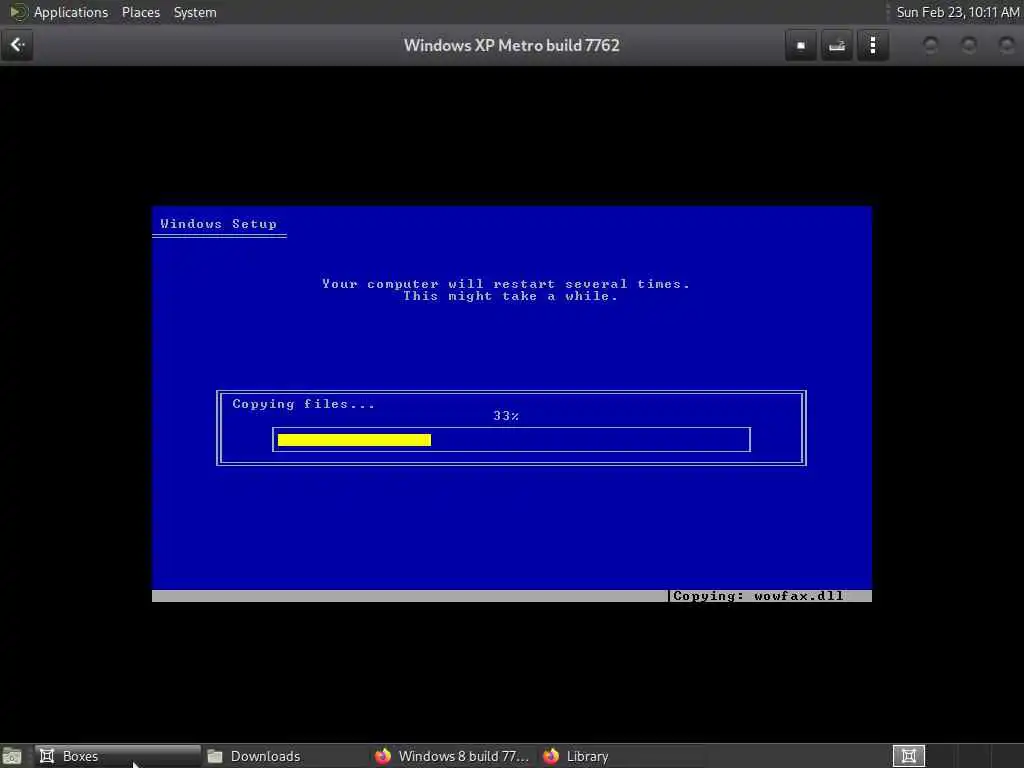Screen dimensions: 1024x768
Task: Stop the virtual machine with the square icon
Action: (x=801, y=45)
